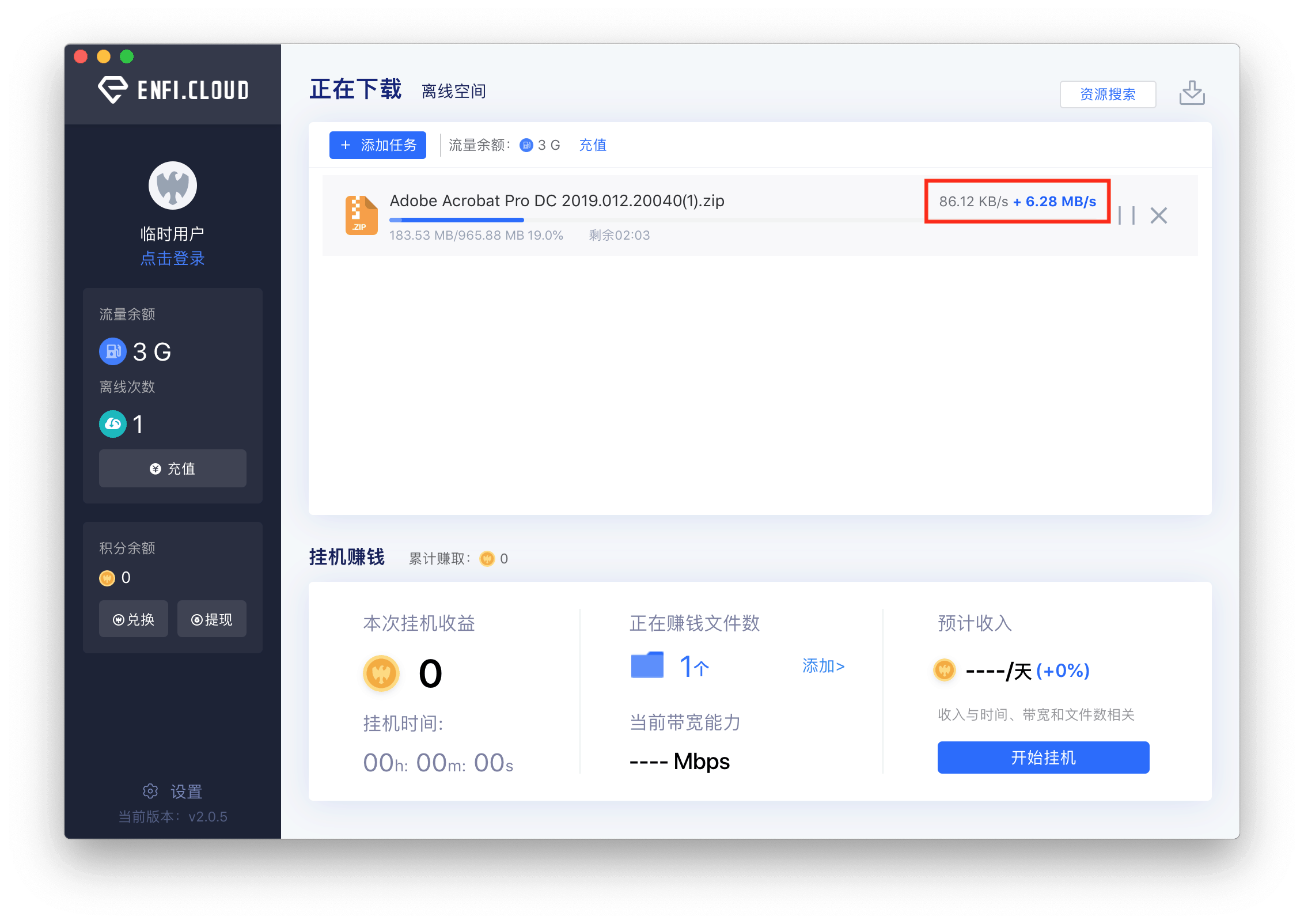
Task: Click the download folder icon top right
Action: (1192, 93)
